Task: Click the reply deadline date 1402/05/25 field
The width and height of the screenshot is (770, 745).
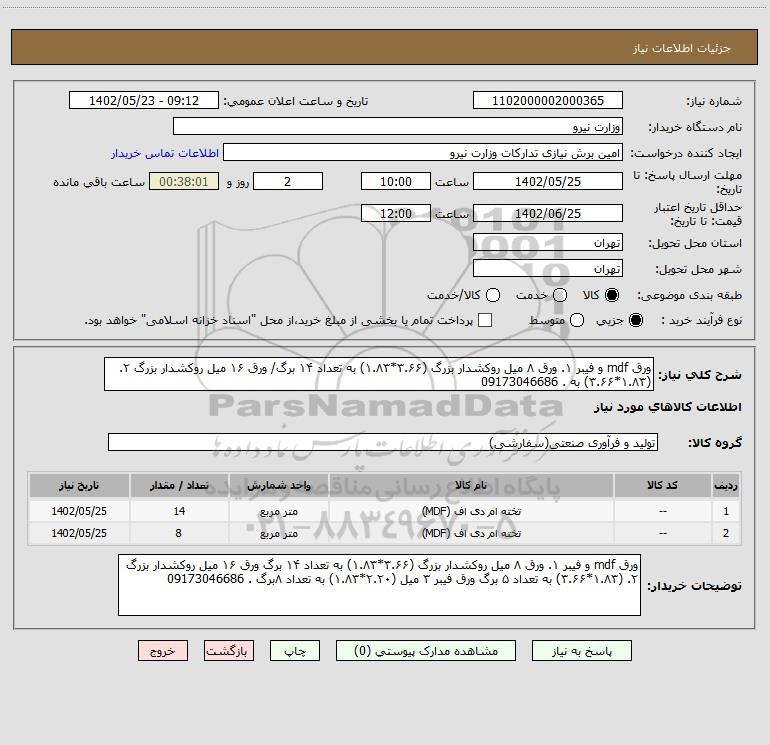Action: (548, 181)
